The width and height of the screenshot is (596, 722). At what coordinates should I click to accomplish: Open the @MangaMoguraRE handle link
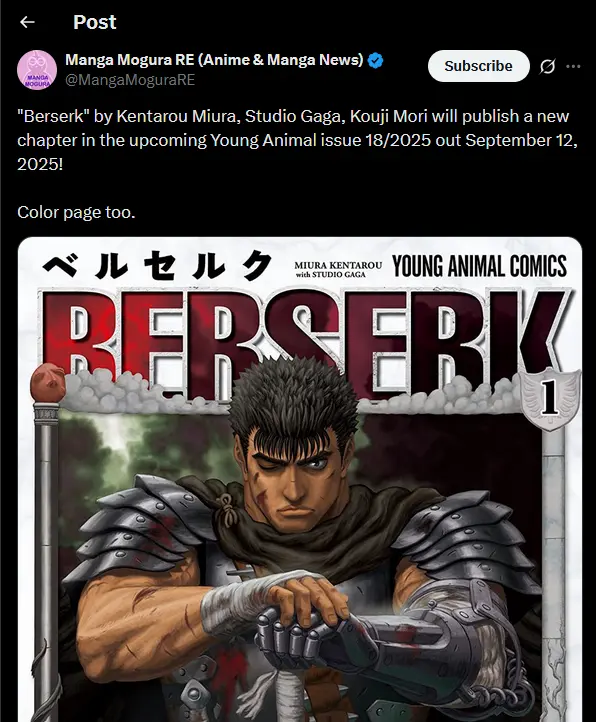[130, 80]
